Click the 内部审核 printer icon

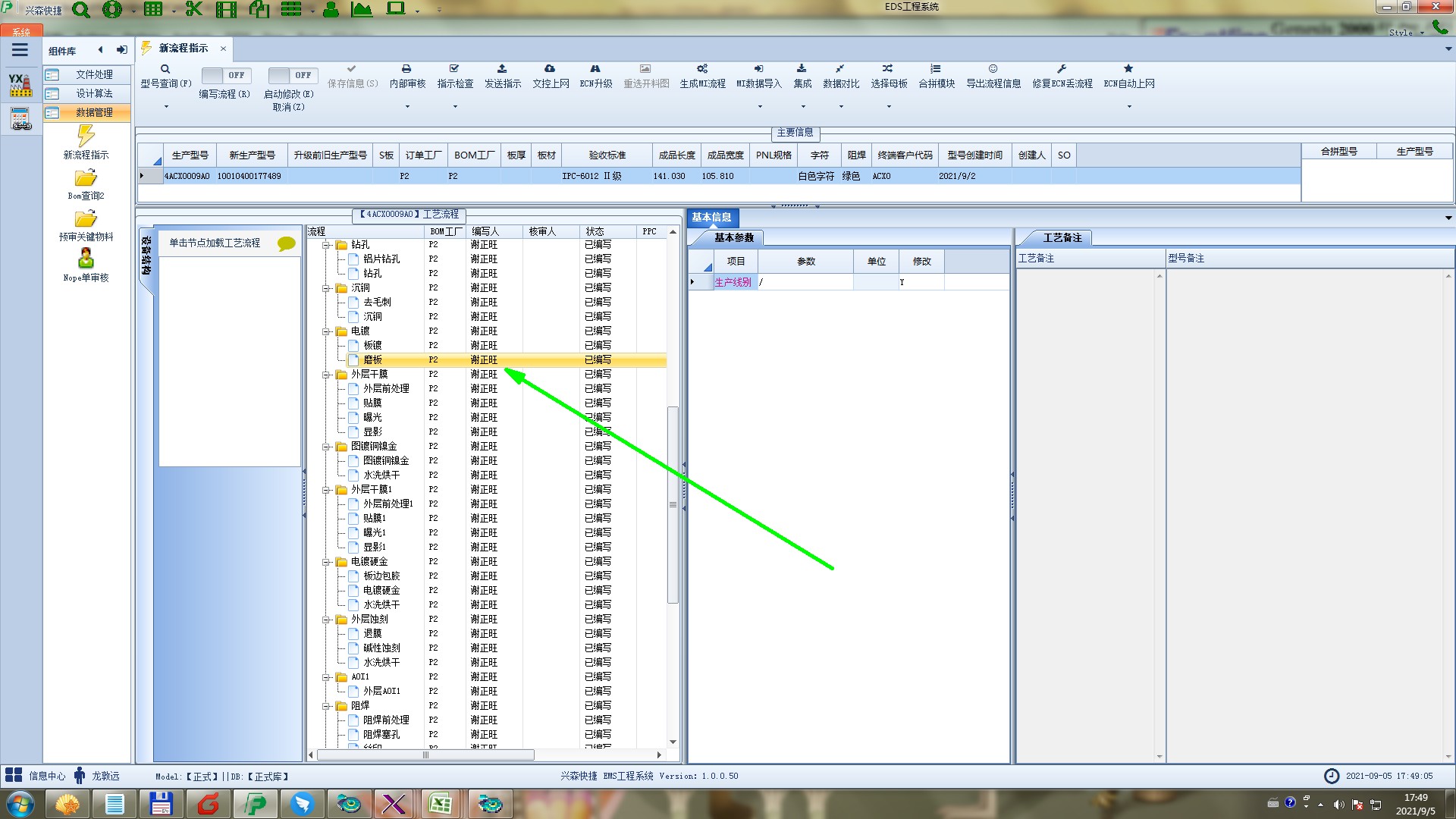[x=406, y=69]
